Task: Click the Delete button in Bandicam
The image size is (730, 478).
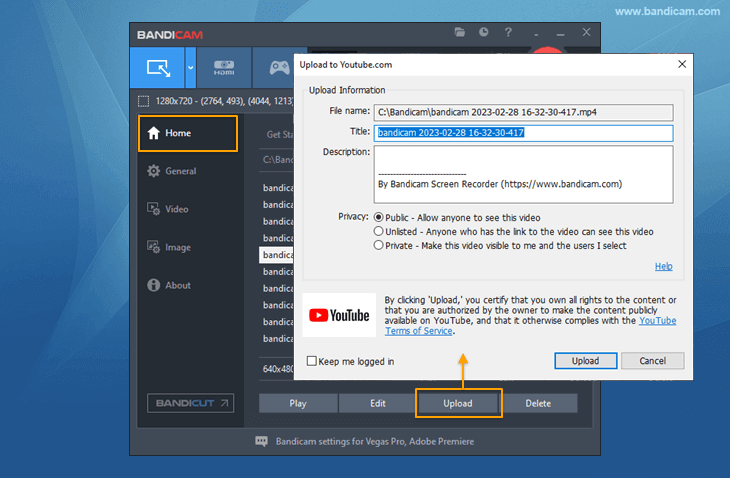Action: coord(538,404)
